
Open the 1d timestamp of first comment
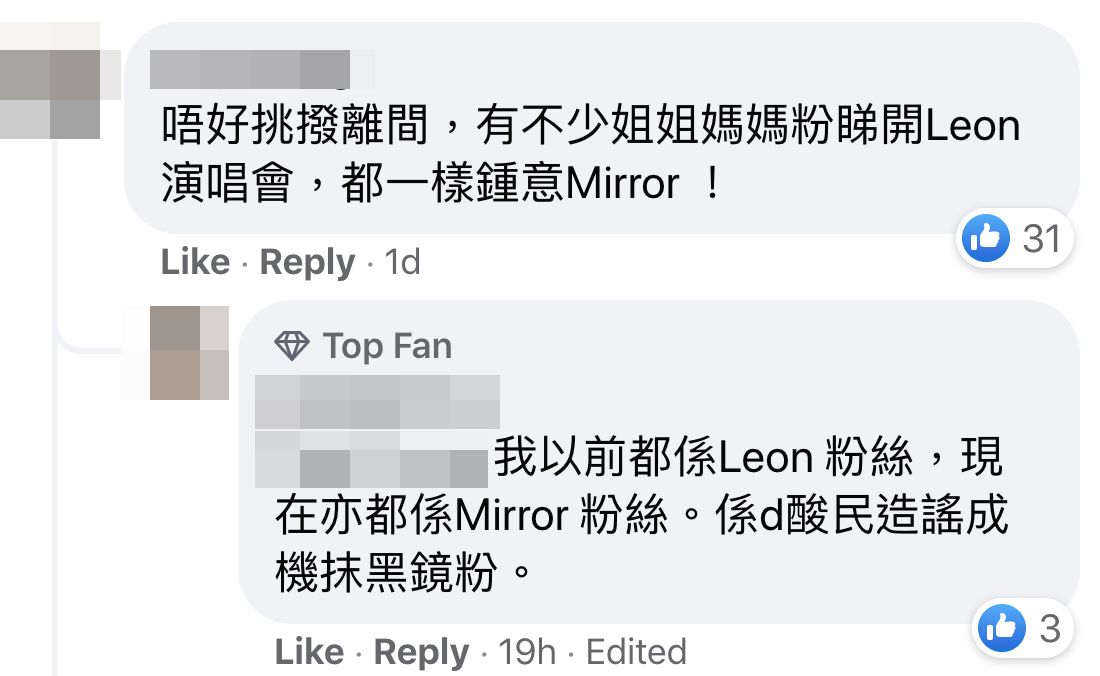point(402,262)
